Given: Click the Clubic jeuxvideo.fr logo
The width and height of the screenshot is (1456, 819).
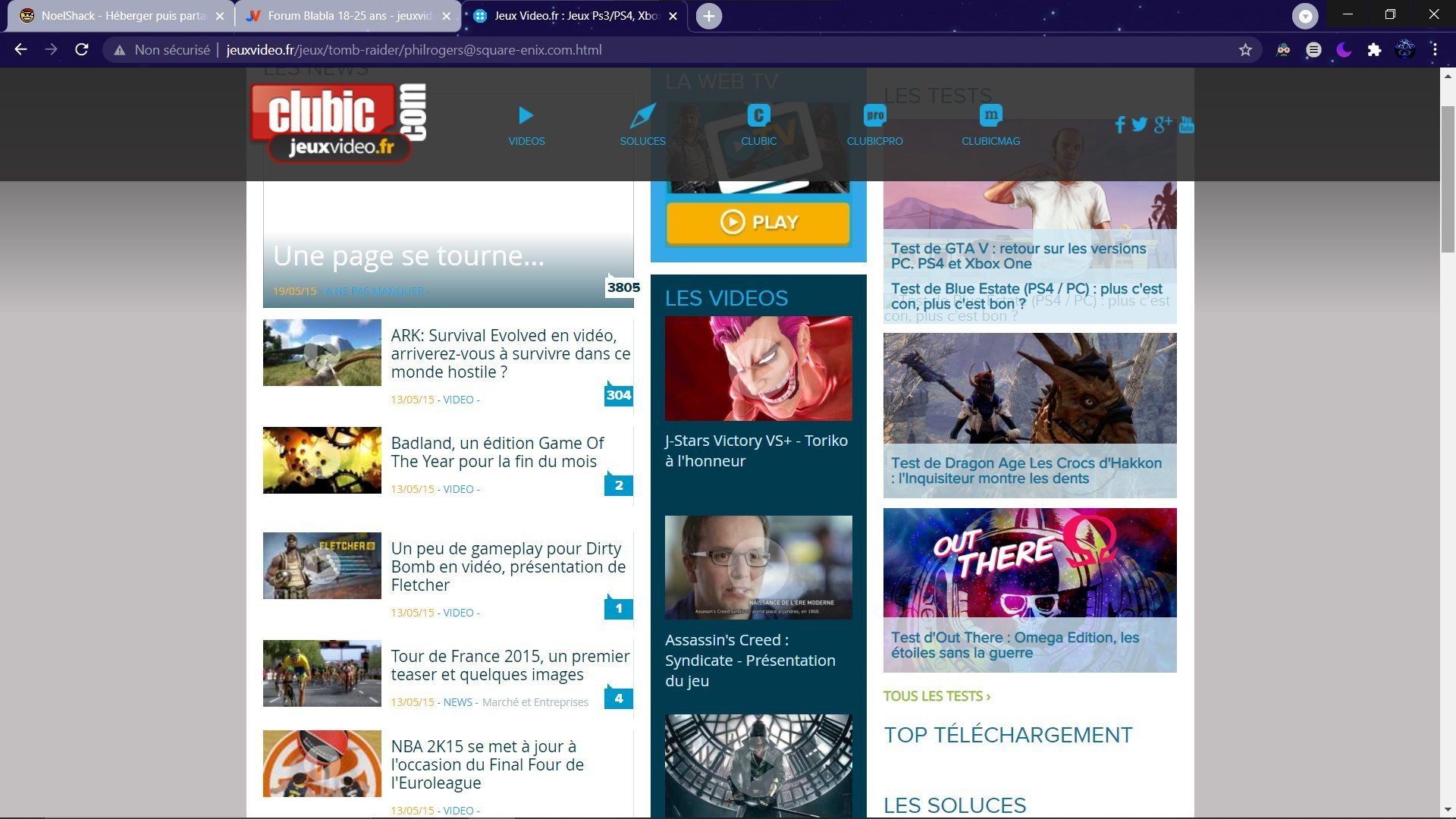Looking at the screenshot, I should point(339,122).
